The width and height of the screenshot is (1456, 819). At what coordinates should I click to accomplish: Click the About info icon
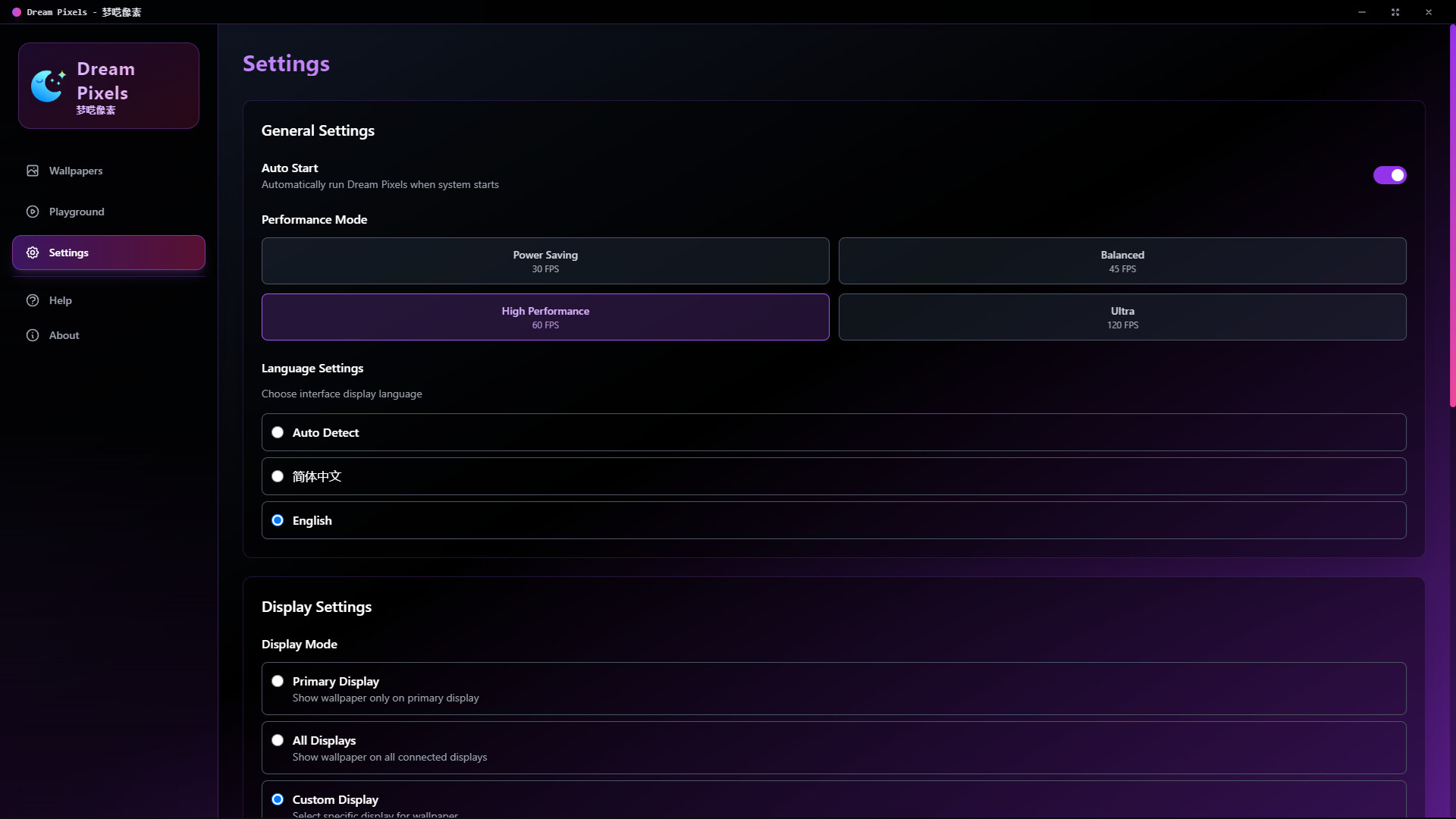point(33,335)
